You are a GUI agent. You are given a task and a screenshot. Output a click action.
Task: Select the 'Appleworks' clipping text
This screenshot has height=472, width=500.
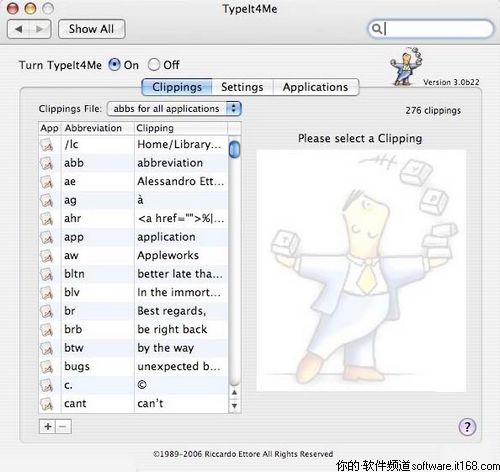(168, 255)
